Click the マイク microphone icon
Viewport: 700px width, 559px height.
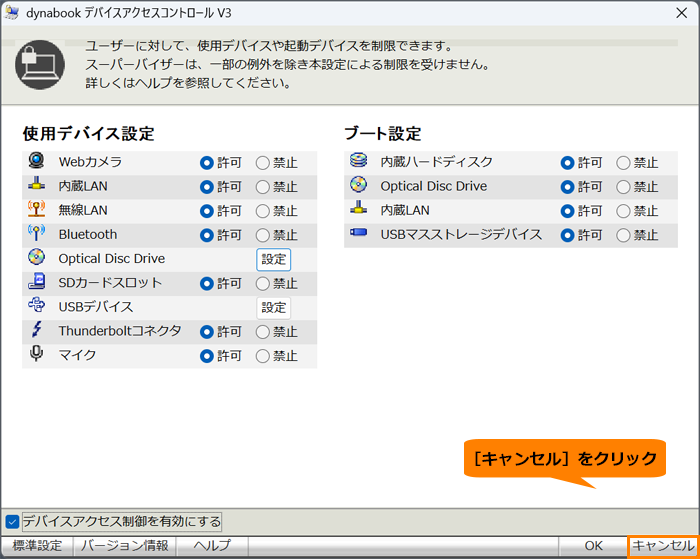(36, 353)
